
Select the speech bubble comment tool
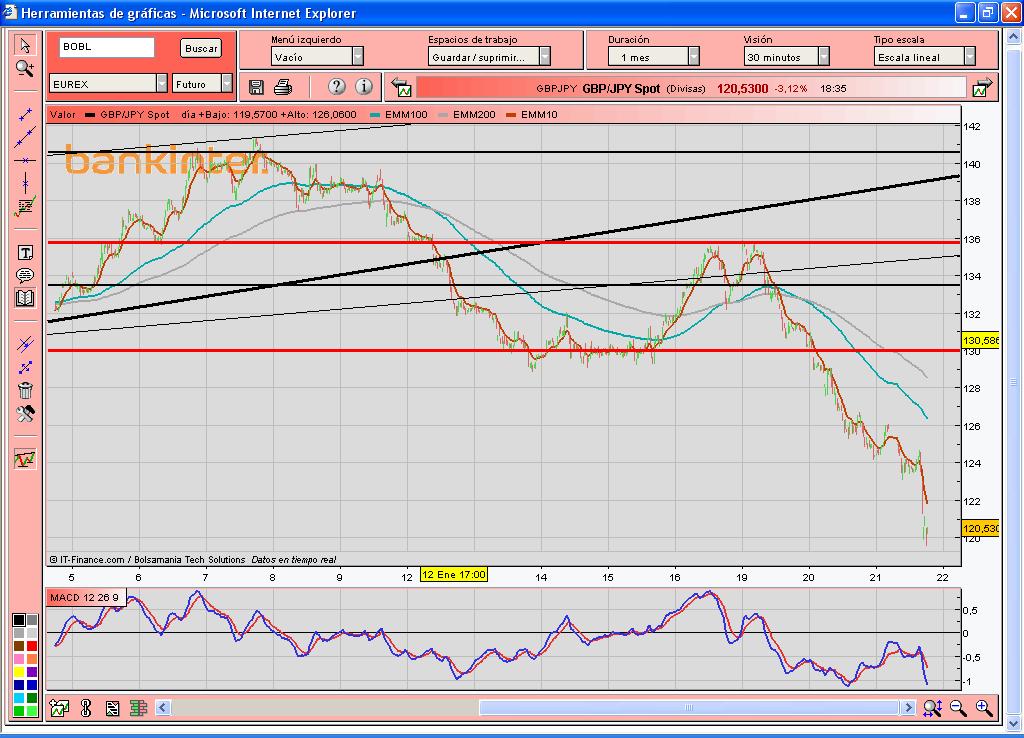coord(25,276)
